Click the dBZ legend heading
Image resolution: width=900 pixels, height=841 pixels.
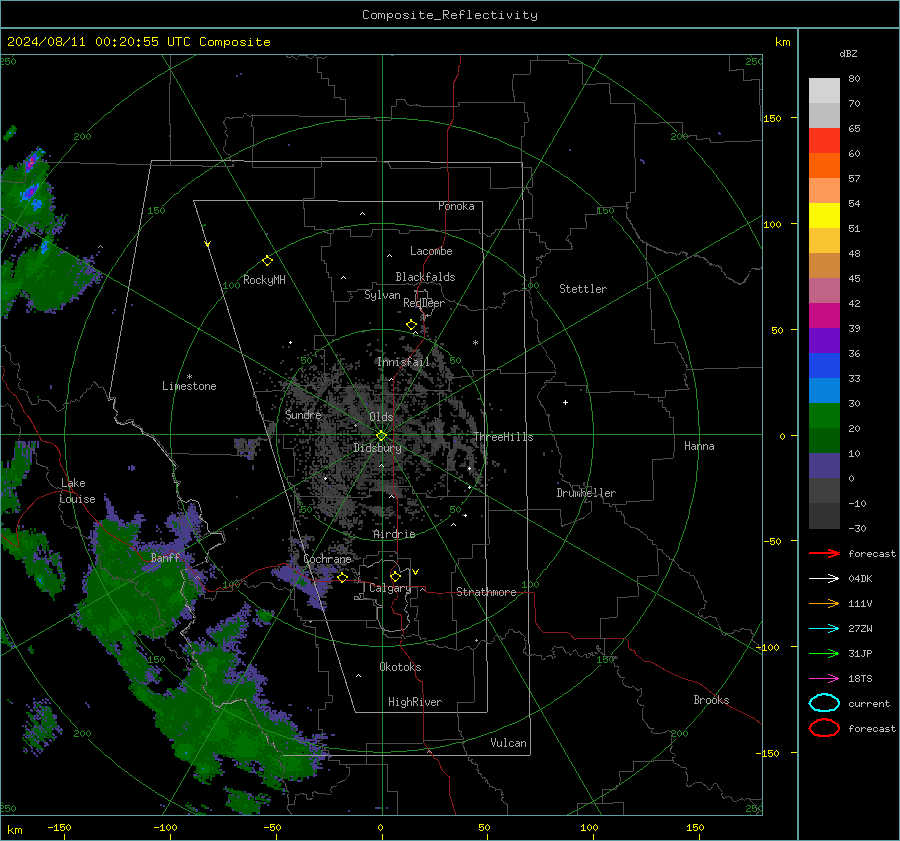(848, 54)
